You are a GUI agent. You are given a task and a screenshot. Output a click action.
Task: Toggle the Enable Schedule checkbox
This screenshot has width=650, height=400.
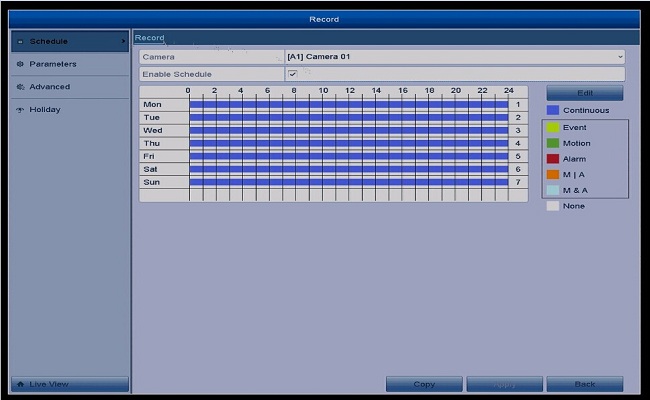(x=292, y=74)
